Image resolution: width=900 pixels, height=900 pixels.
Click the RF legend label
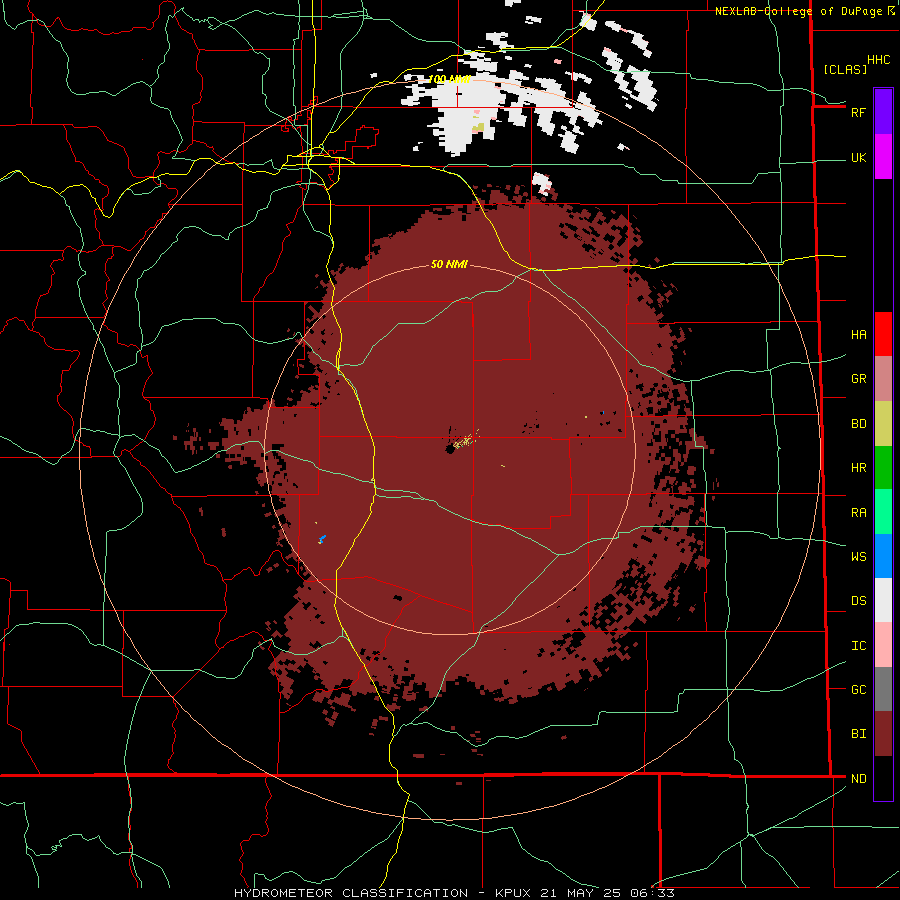[858, 112]
